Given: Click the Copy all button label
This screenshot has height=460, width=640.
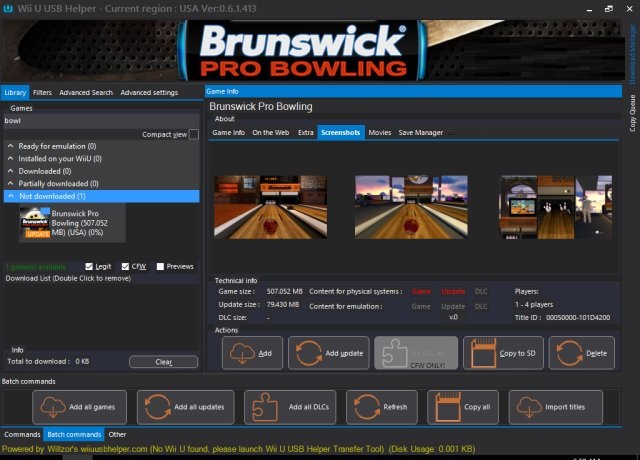Looking at the screenshot, I should pyautogui.click(x=477, y=407).
